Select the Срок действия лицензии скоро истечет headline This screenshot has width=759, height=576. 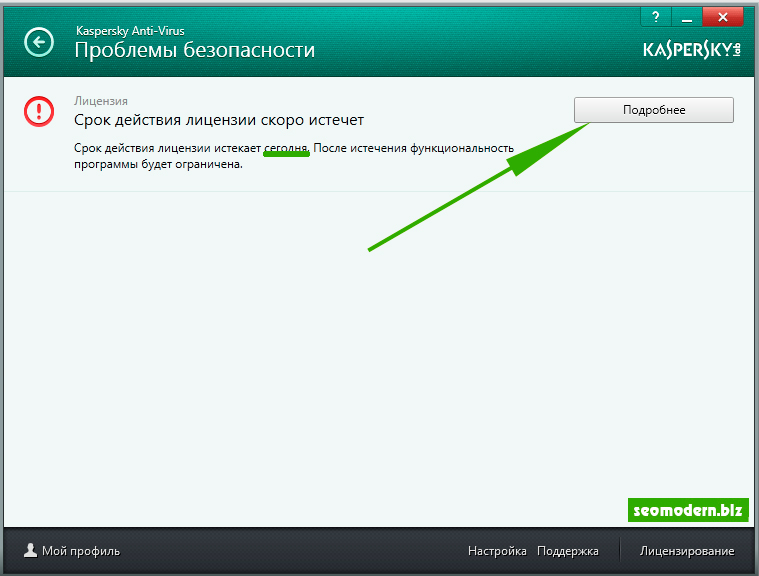point(219,120)
